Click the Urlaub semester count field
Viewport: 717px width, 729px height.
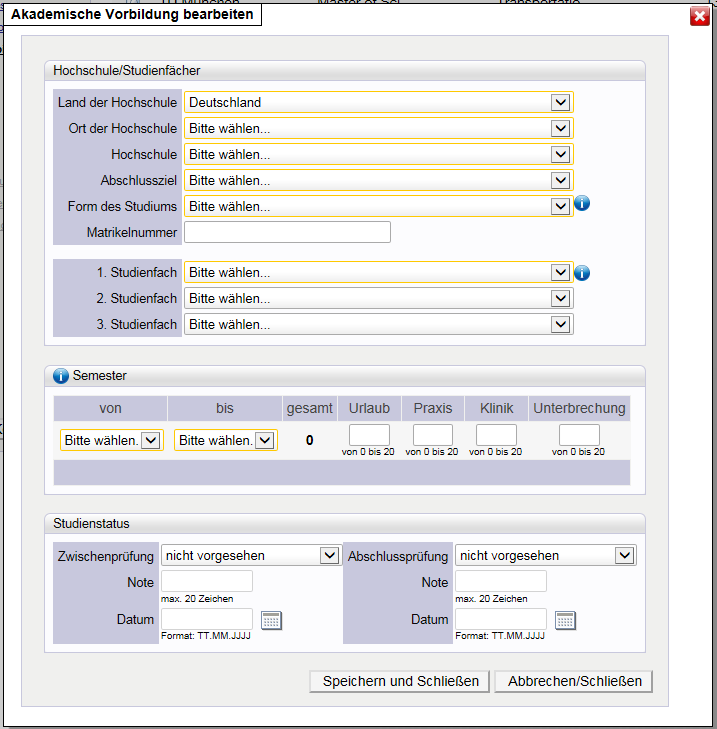click(x=368, y=435)
